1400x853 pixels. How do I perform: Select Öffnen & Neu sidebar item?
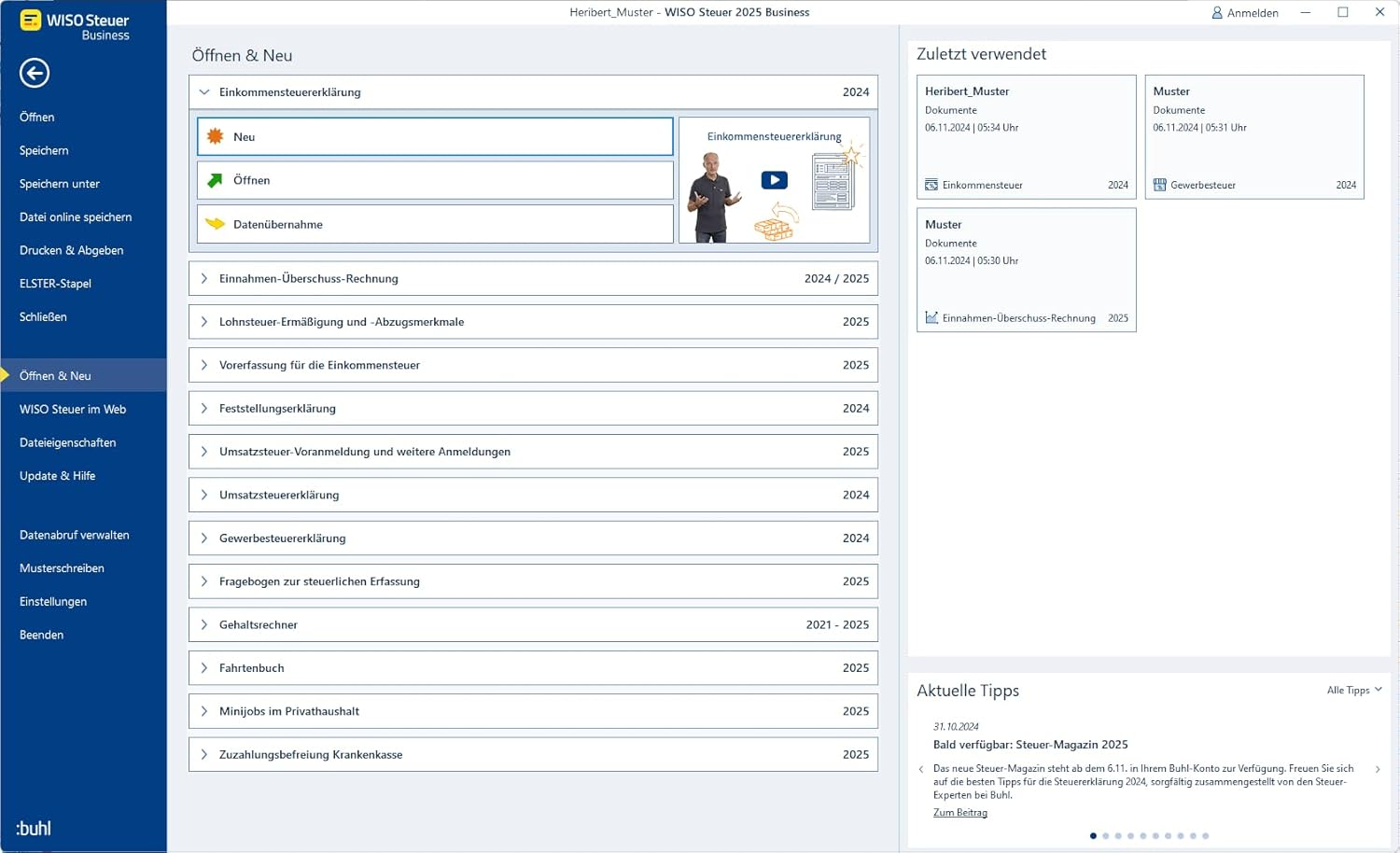[x=83, y=375]
